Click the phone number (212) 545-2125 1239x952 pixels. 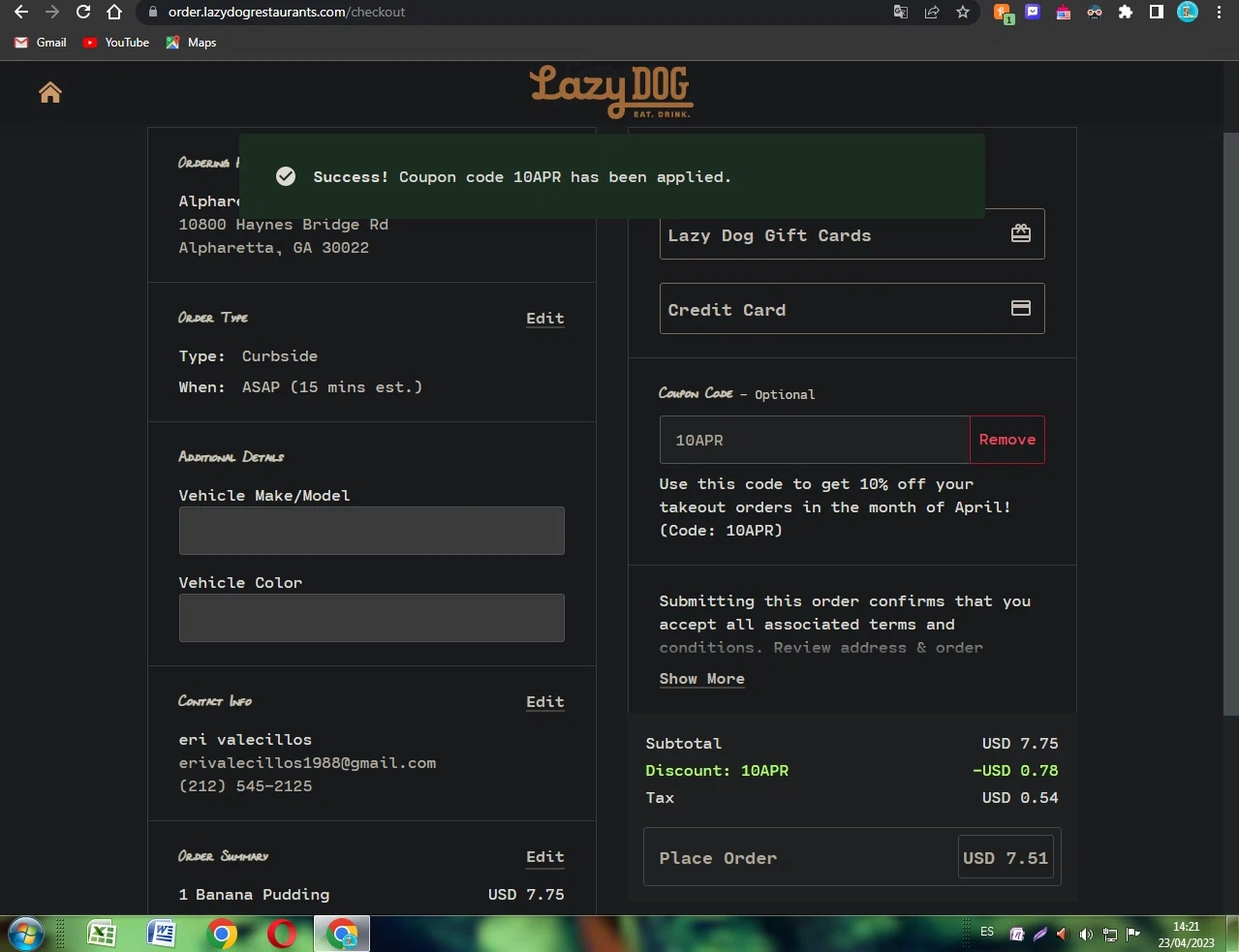(x=245, y=786)
